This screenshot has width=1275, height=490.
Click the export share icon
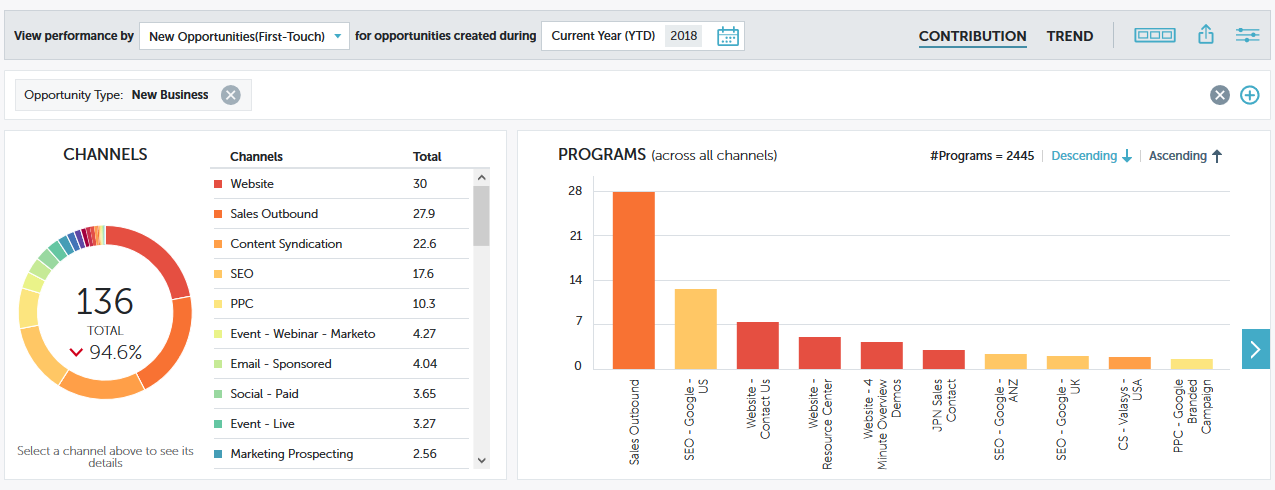point(1205,35)
